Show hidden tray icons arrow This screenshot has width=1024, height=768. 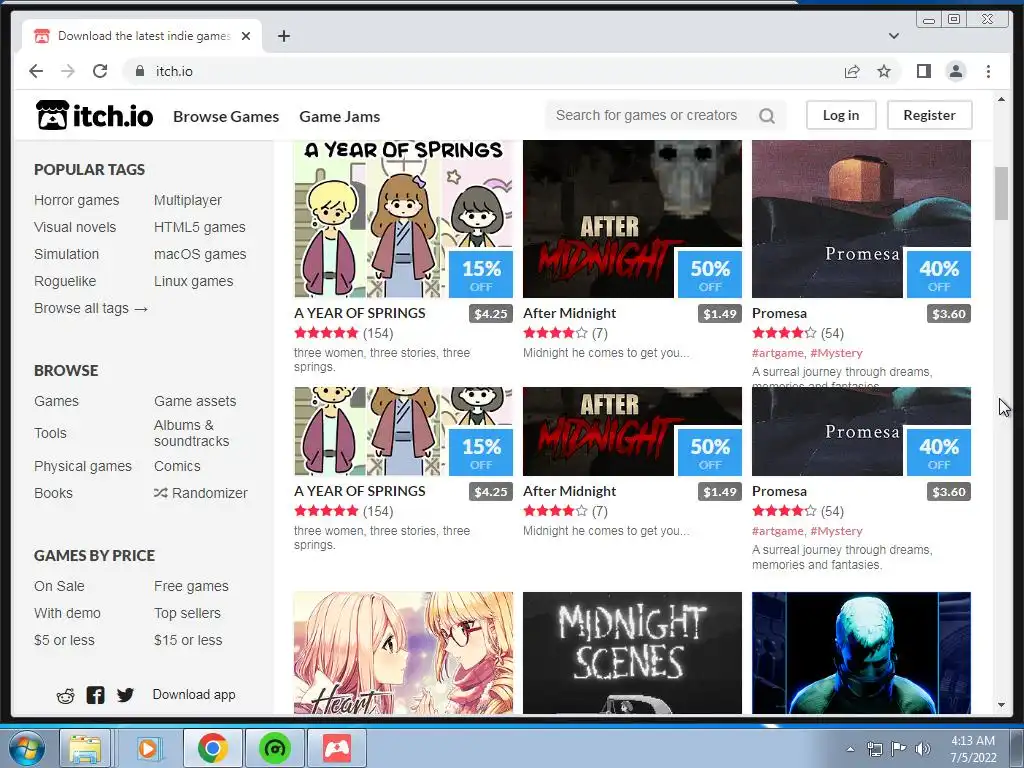(x=850, y=749)
